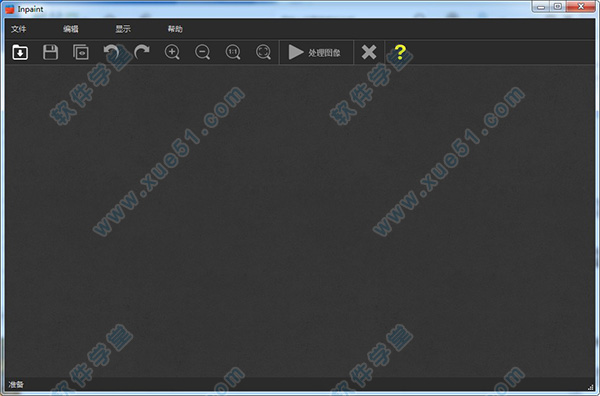Click the Inpaint app icon in title bar

click(10, 9)
